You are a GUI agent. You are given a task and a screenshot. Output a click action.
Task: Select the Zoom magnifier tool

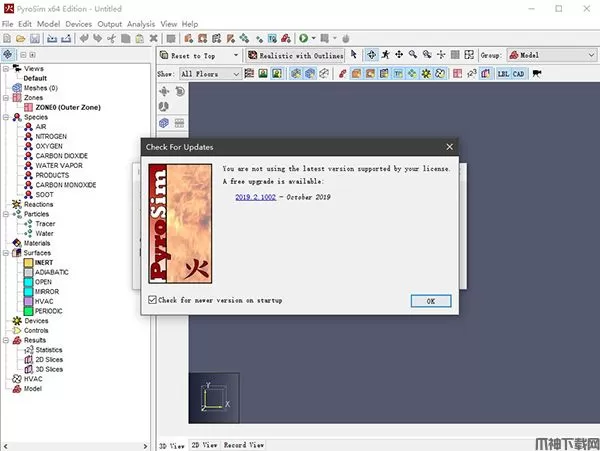coord(413,55)
